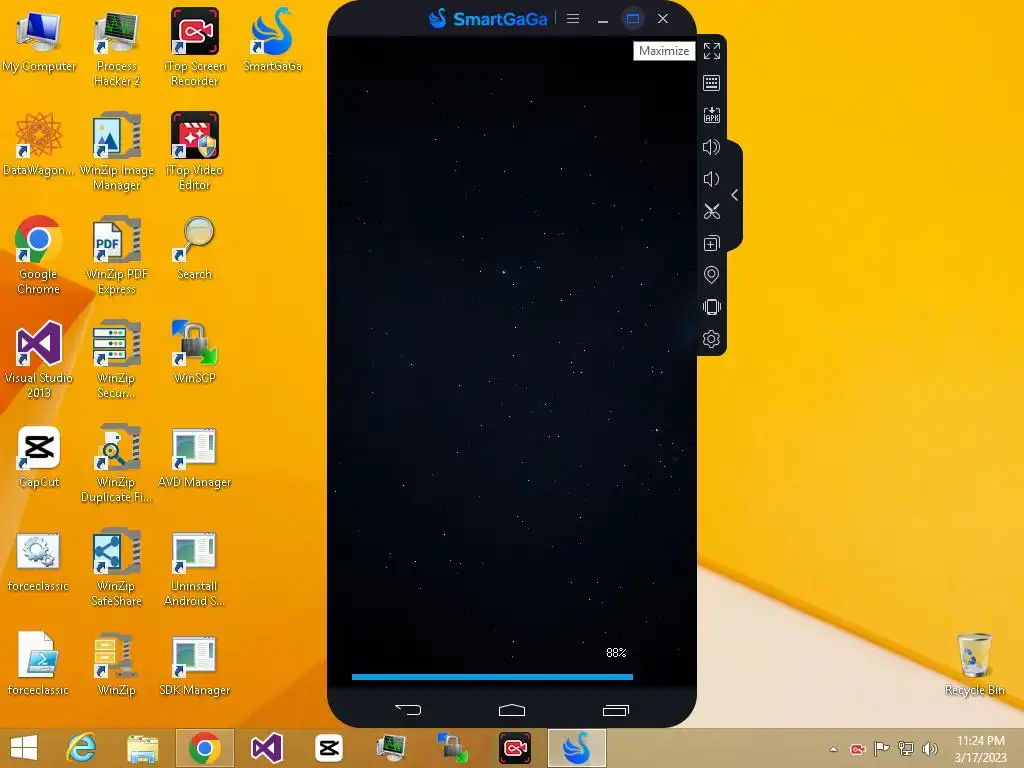Select CapCut desktop icon

point(39,456)
